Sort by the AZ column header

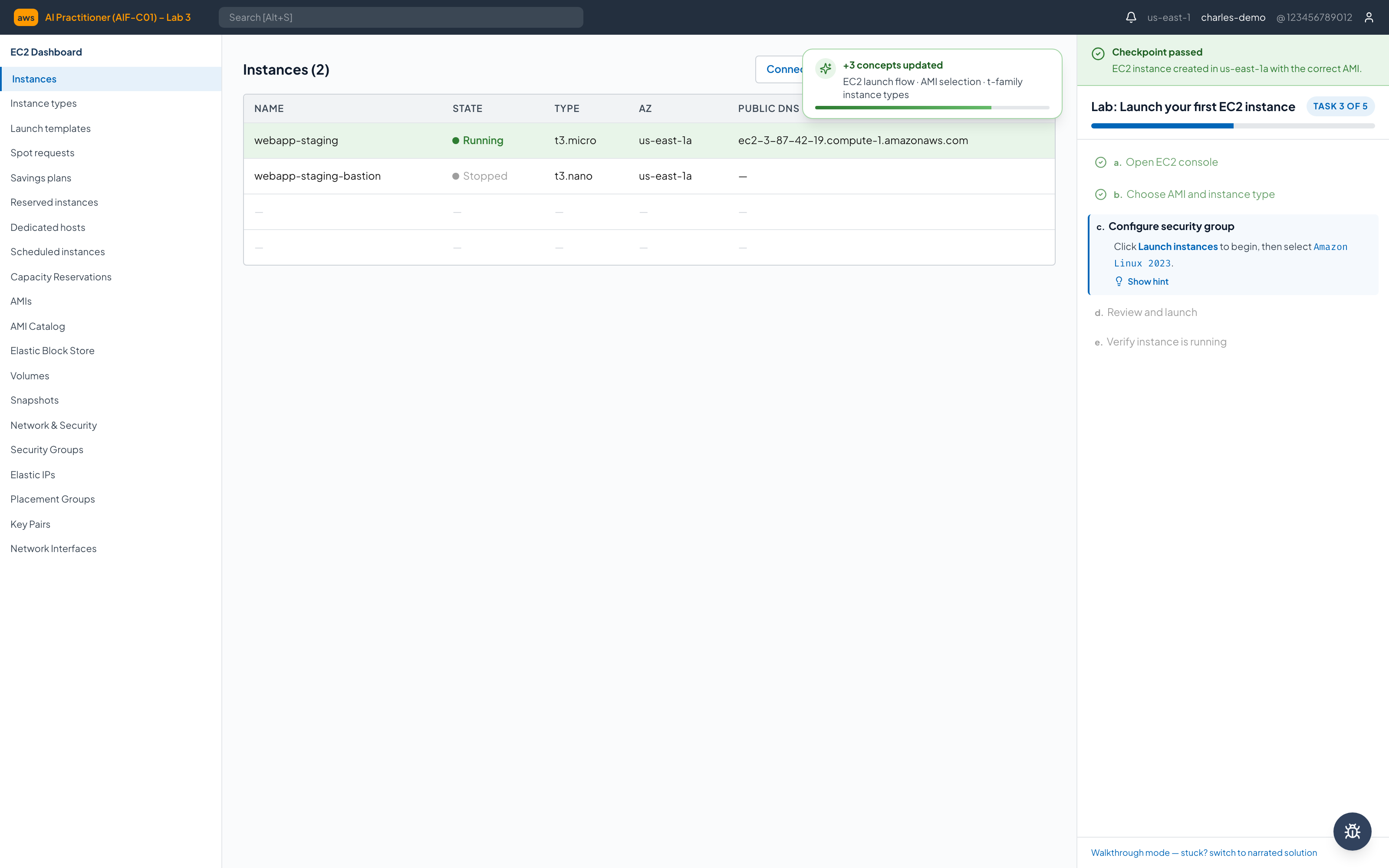(645, 108)
